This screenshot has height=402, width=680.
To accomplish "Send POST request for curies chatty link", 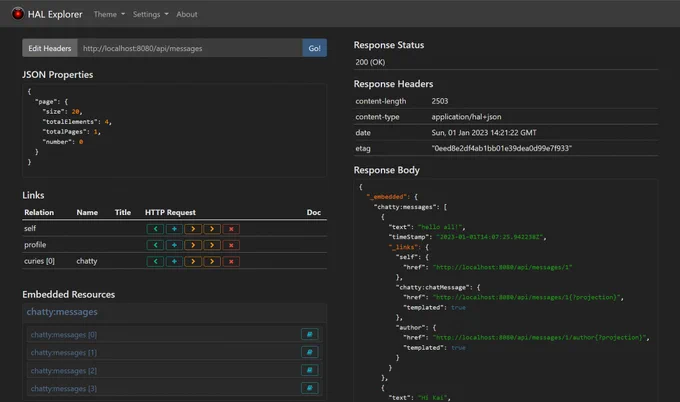I will click(x=174, y=261).
